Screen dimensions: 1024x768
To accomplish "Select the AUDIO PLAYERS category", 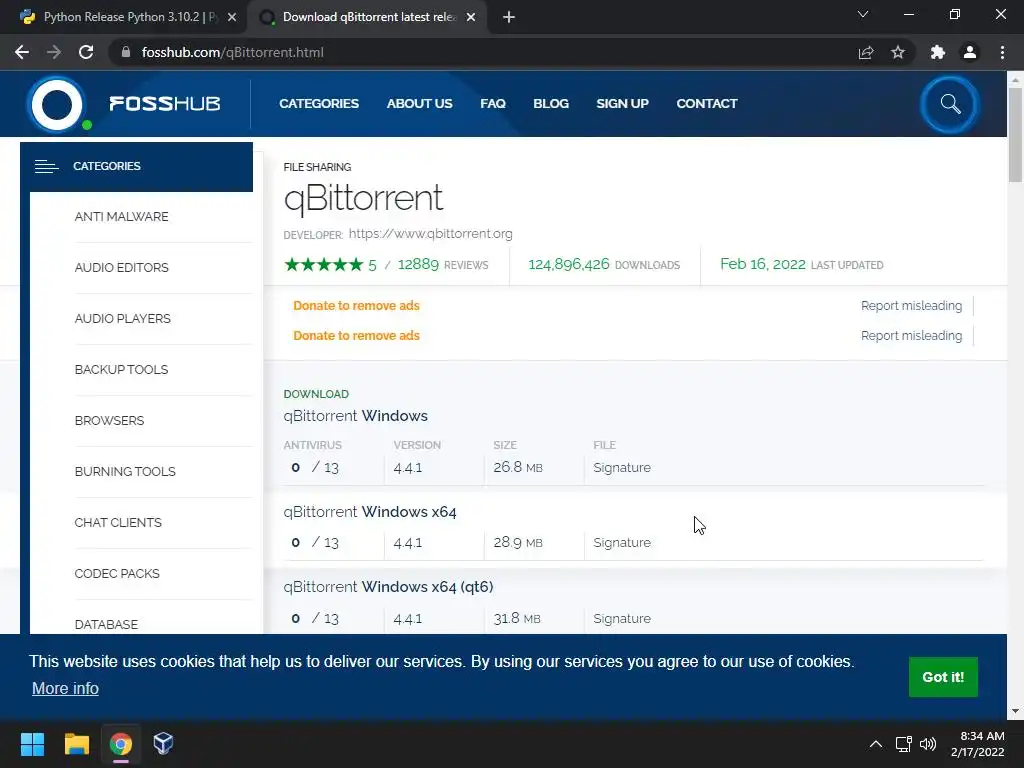I will tap(122, 319).
